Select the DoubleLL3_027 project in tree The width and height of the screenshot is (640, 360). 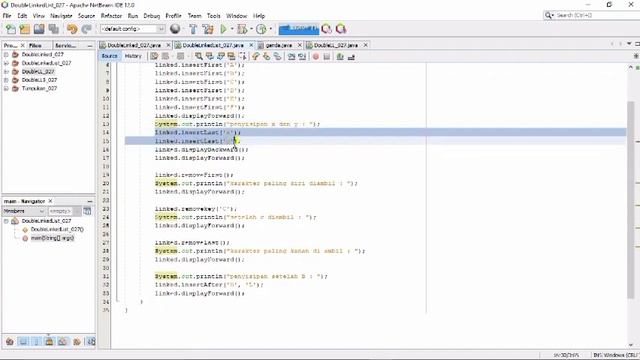[x=39, y=80]
